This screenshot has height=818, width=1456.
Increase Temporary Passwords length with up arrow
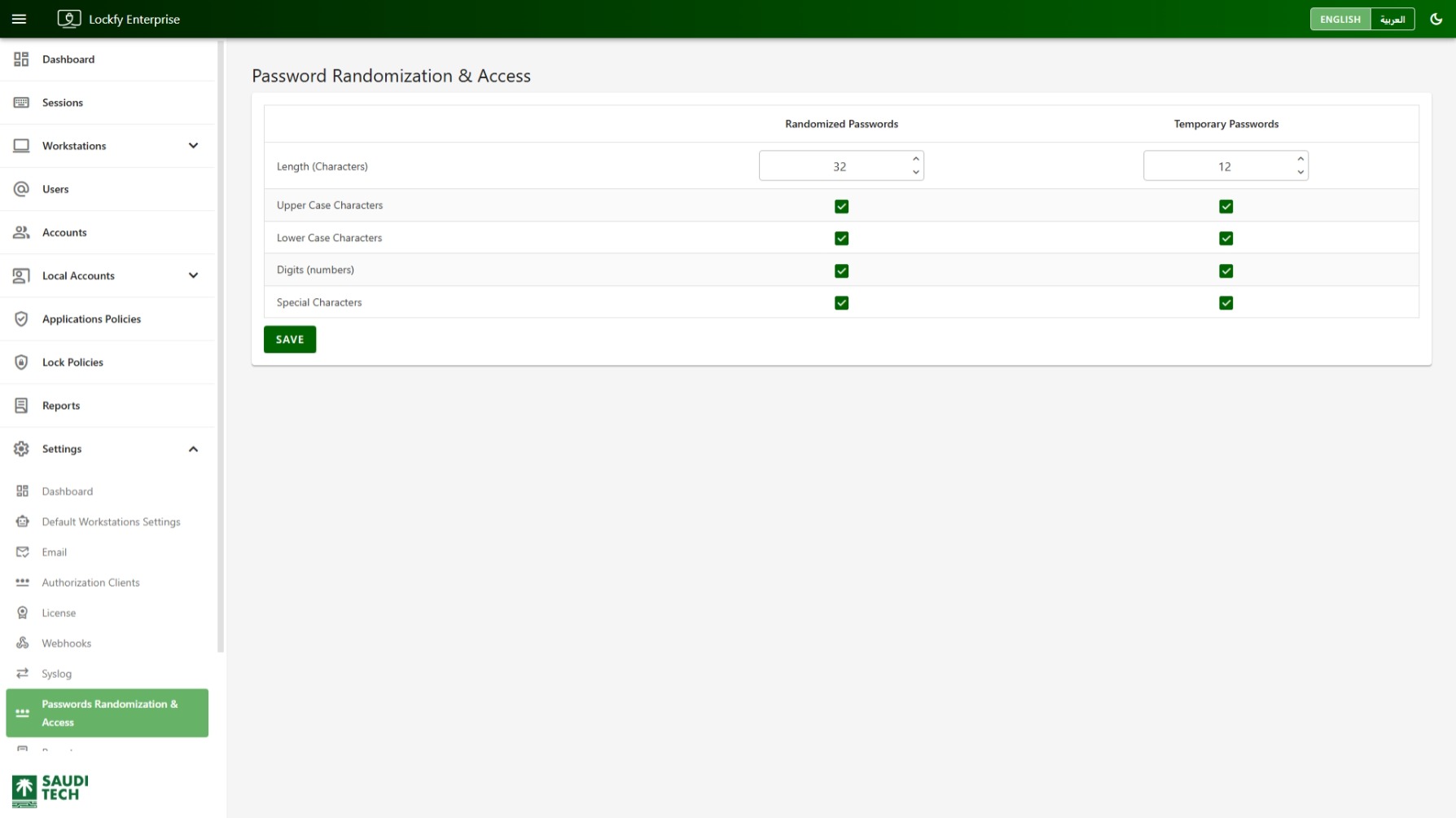(x=1300, y=159)
